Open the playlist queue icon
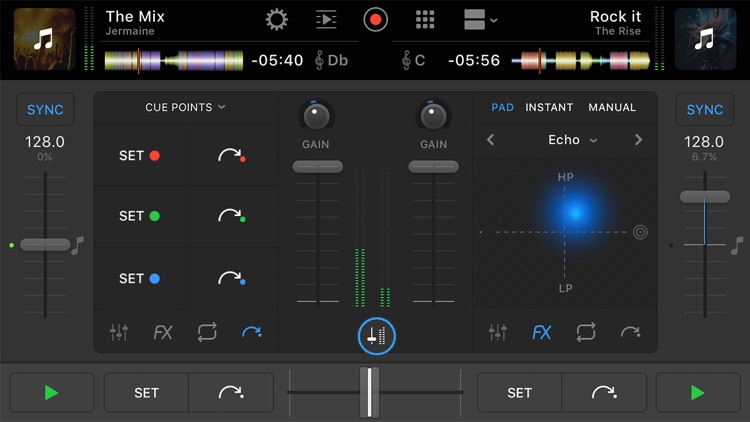 (326, 19)
